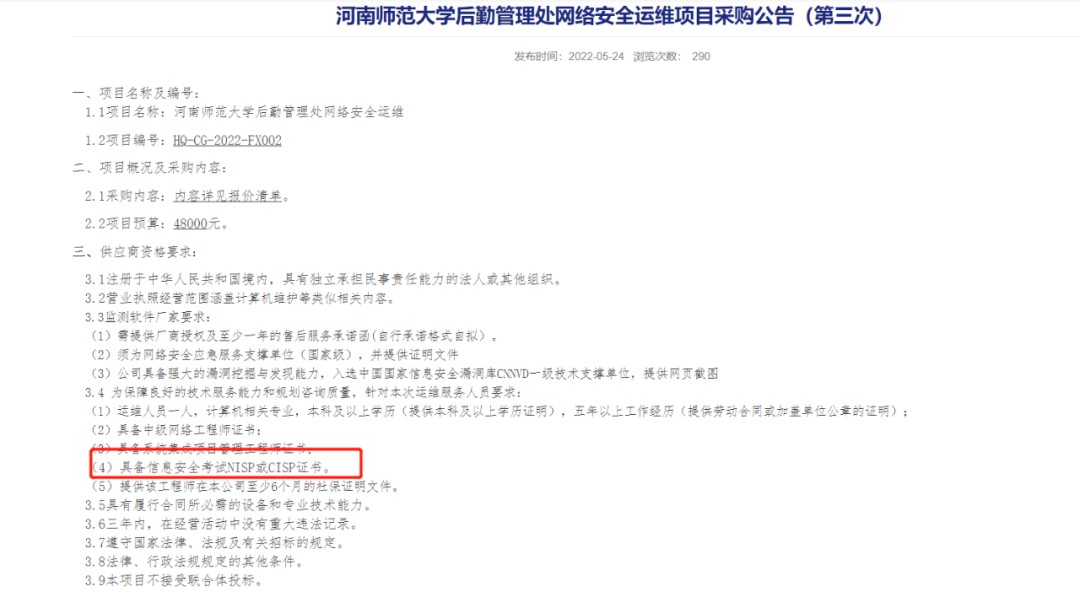
Task: Click the announcement title heading
Action: 609,16
